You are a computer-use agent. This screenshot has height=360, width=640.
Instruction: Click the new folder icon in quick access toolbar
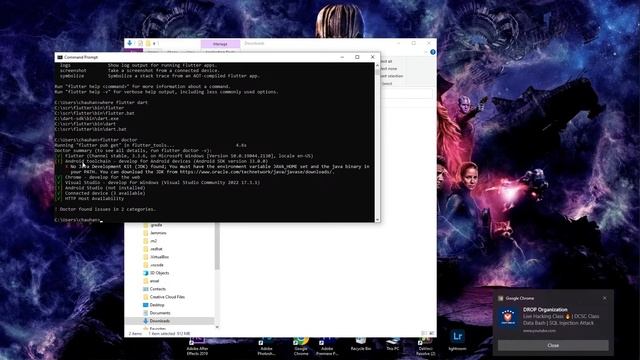148,43
